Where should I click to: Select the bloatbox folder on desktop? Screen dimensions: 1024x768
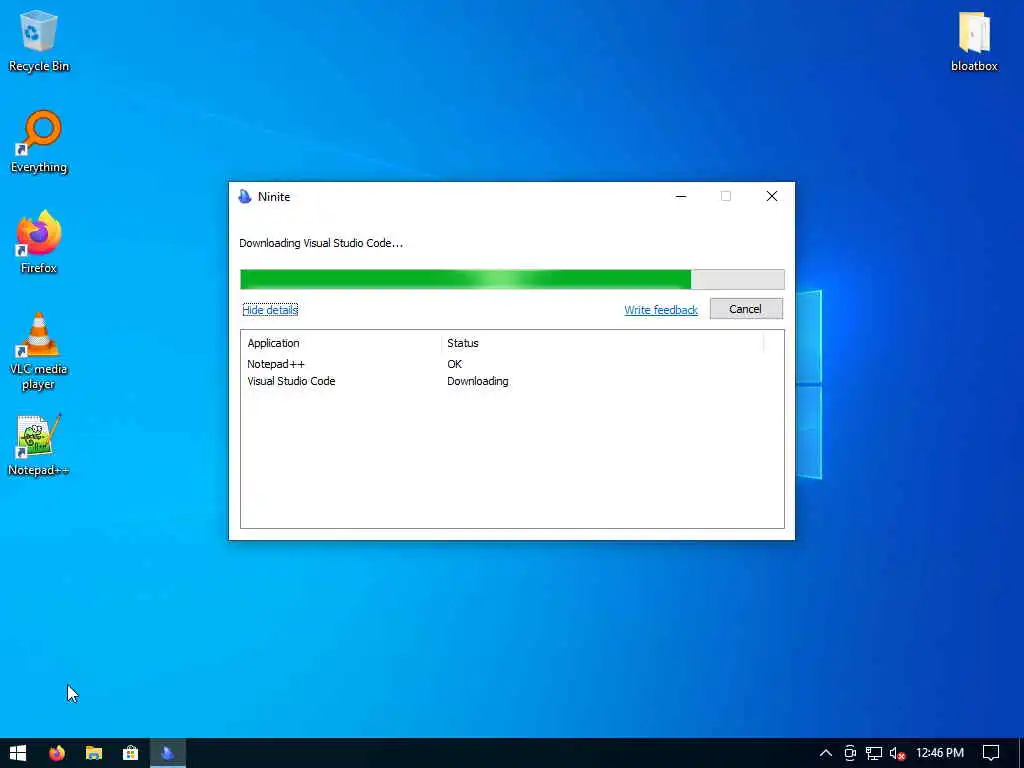point(974,41)
